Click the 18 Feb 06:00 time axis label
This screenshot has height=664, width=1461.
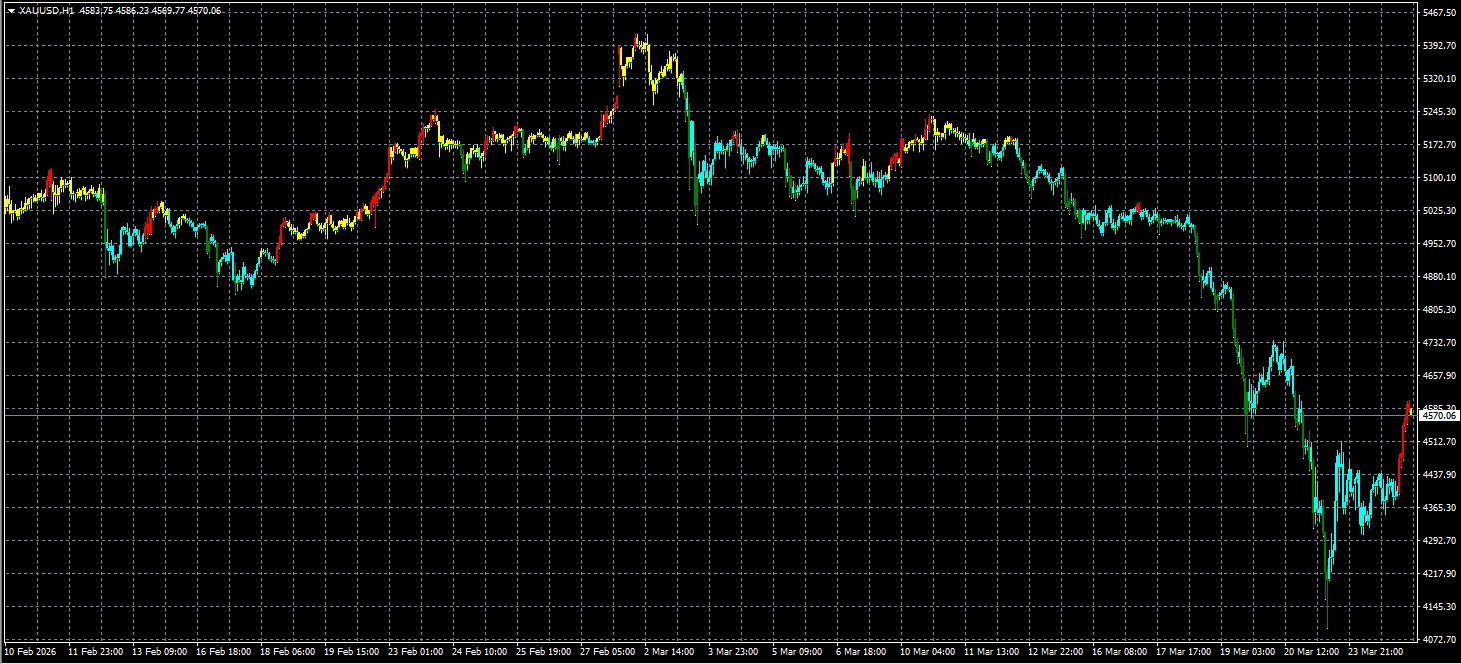[x=288, y=652]
